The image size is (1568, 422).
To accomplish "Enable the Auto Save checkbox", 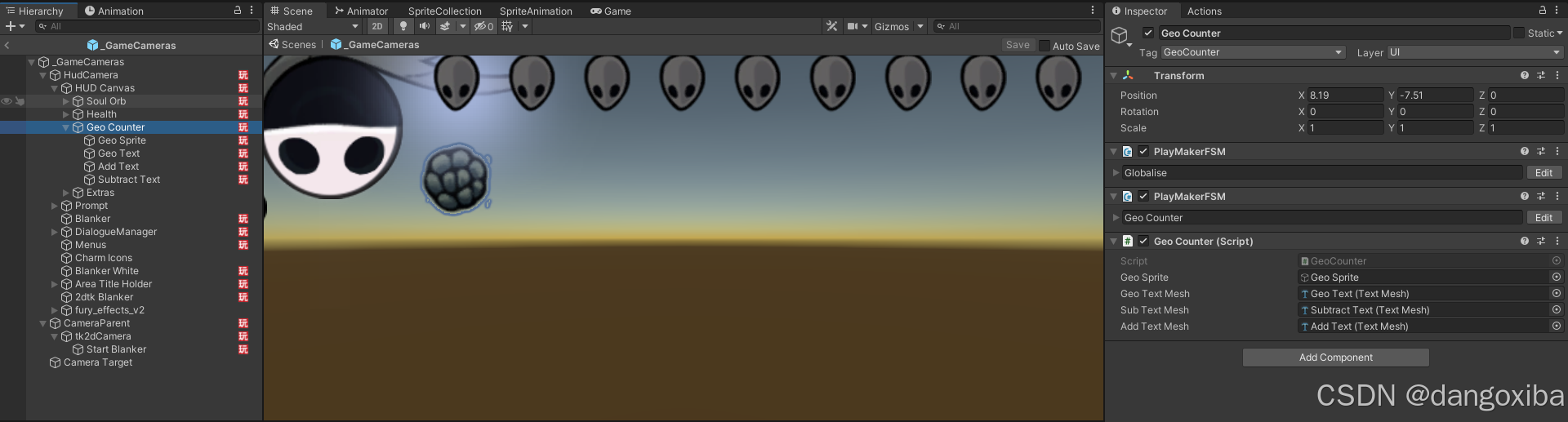I will [x=1044, y=46].
